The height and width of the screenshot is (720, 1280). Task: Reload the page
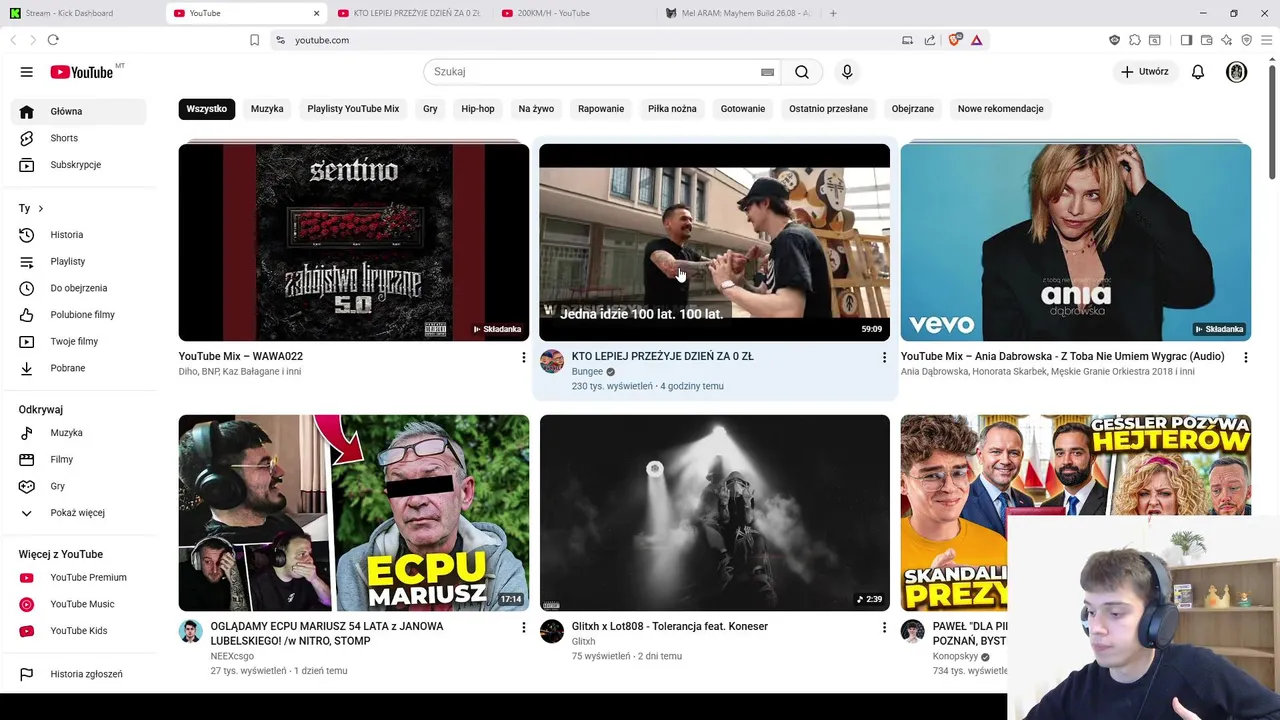(53, 40)
